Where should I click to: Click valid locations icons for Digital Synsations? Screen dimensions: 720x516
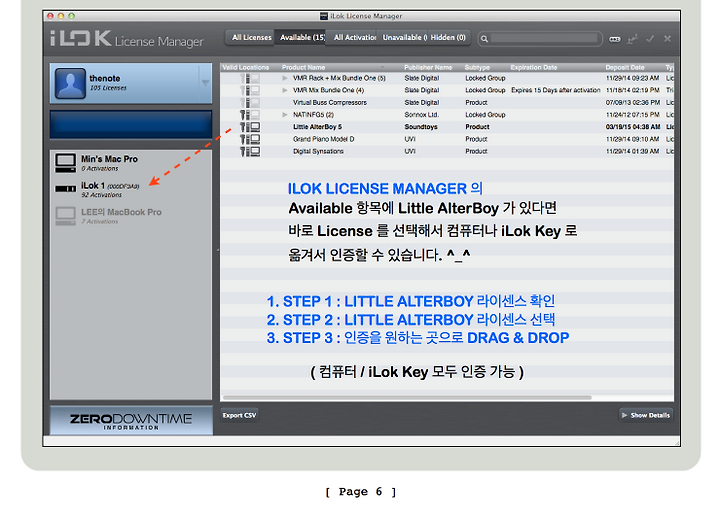(x=250, y=151)
